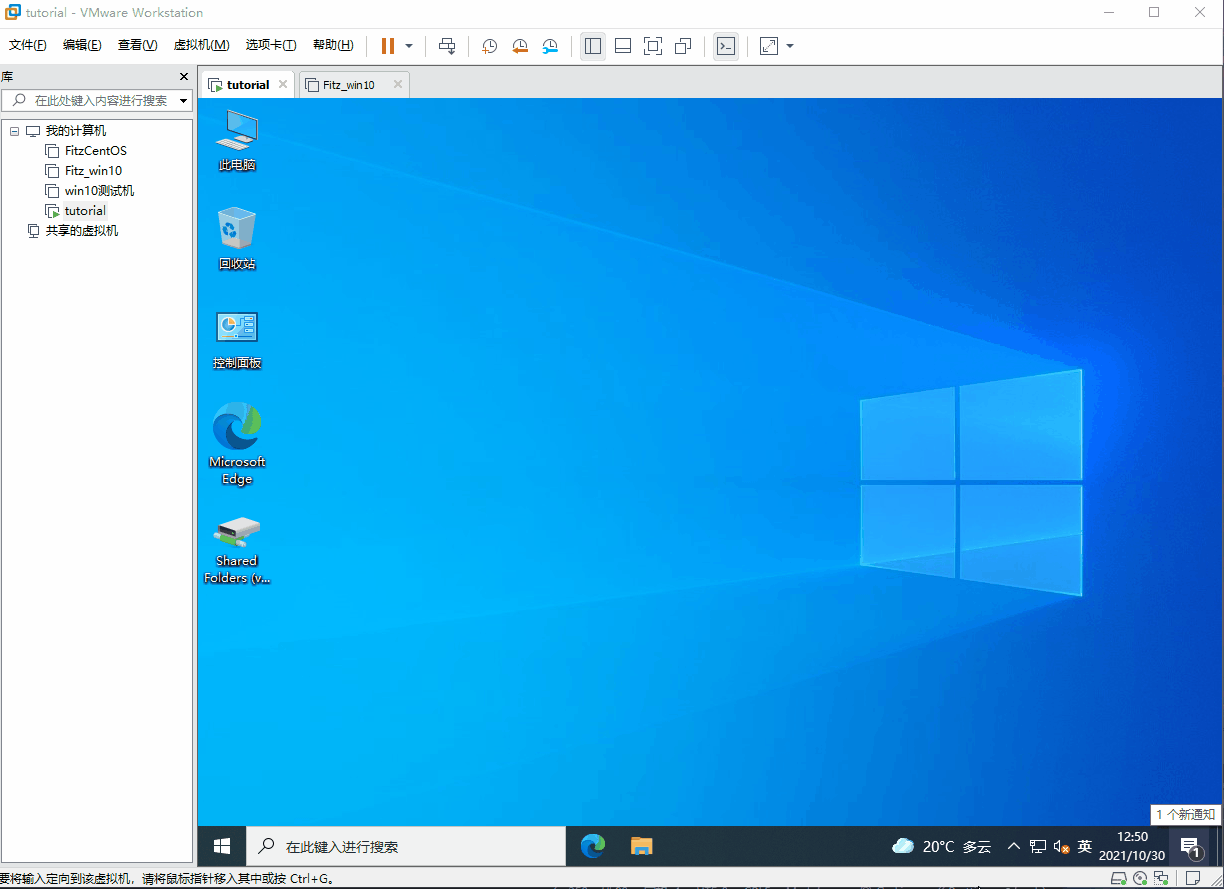Click the Send Ctrl+Alt+Del icon

[447, 46]
